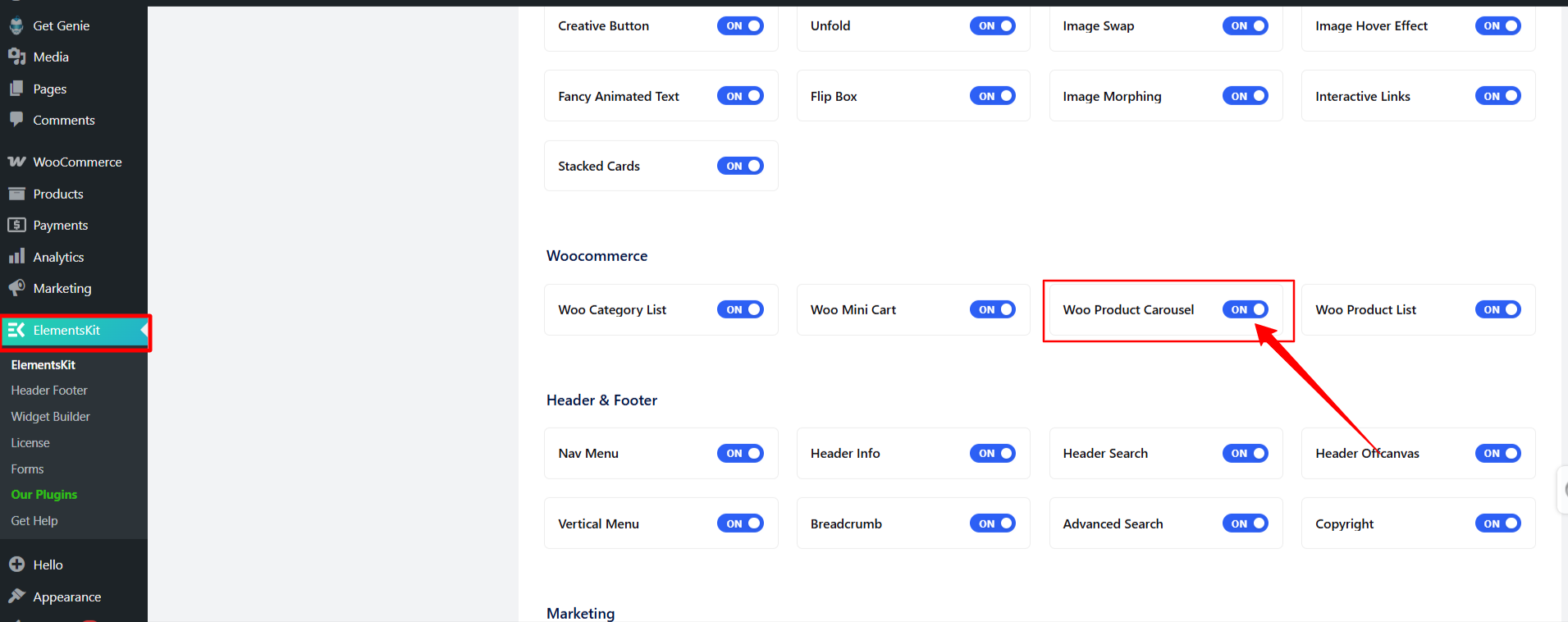Click the Hello plus icon
Screen dimensions: 1568x622
(x=16, y=565)
